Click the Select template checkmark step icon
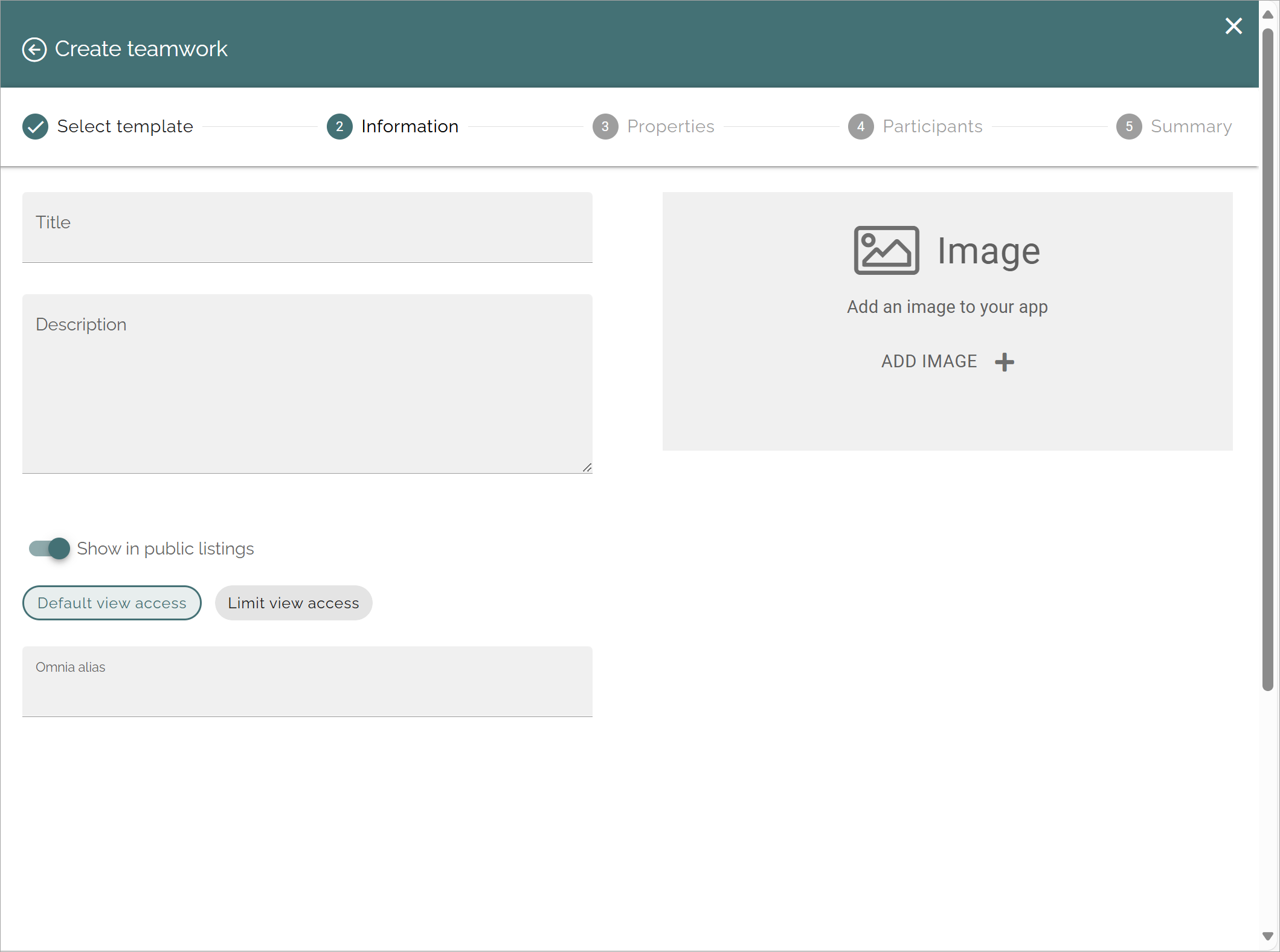1280x952 pixels. 36,126
